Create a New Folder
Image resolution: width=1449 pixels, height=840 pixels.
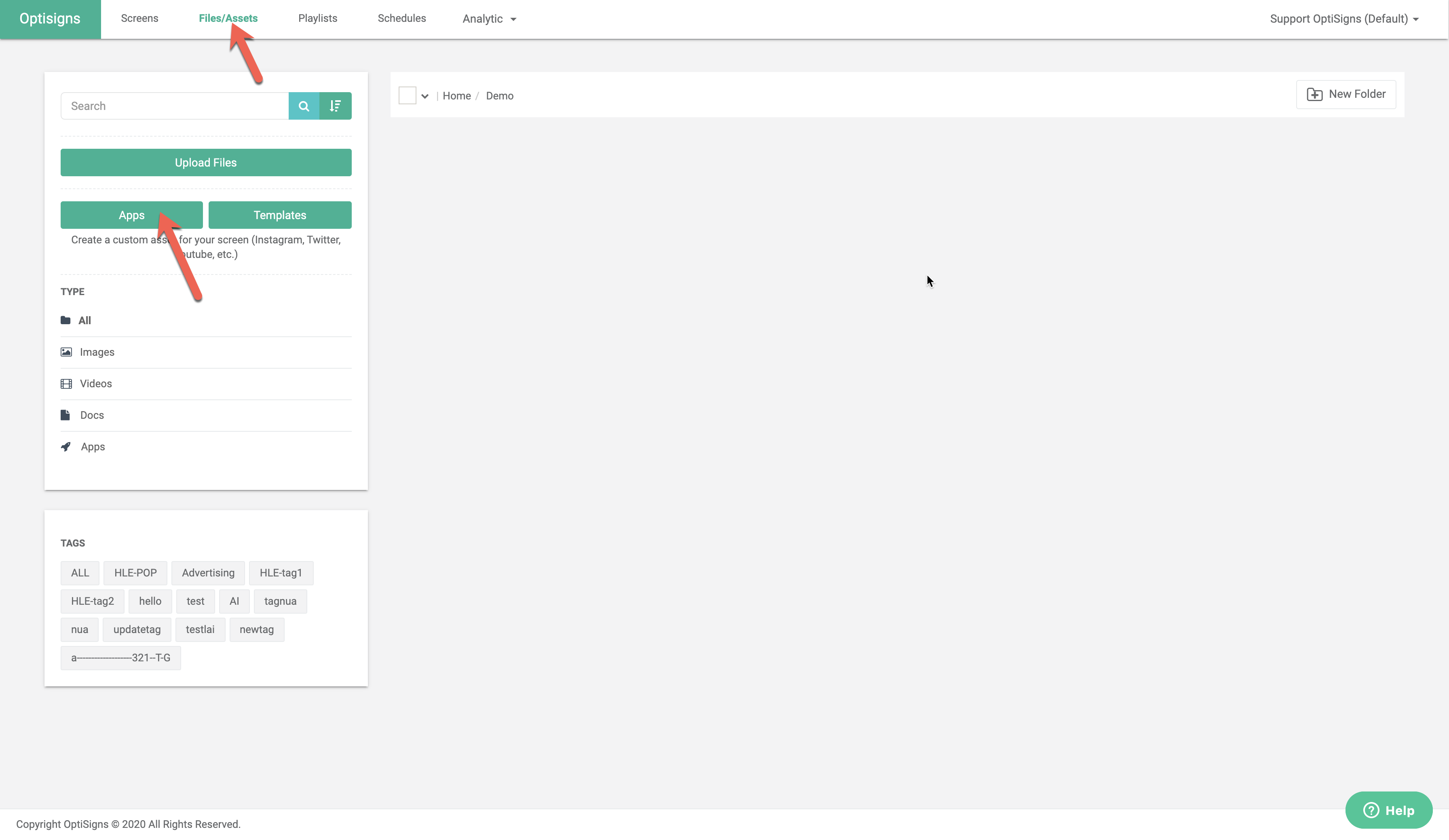[x=1345, y=94]
